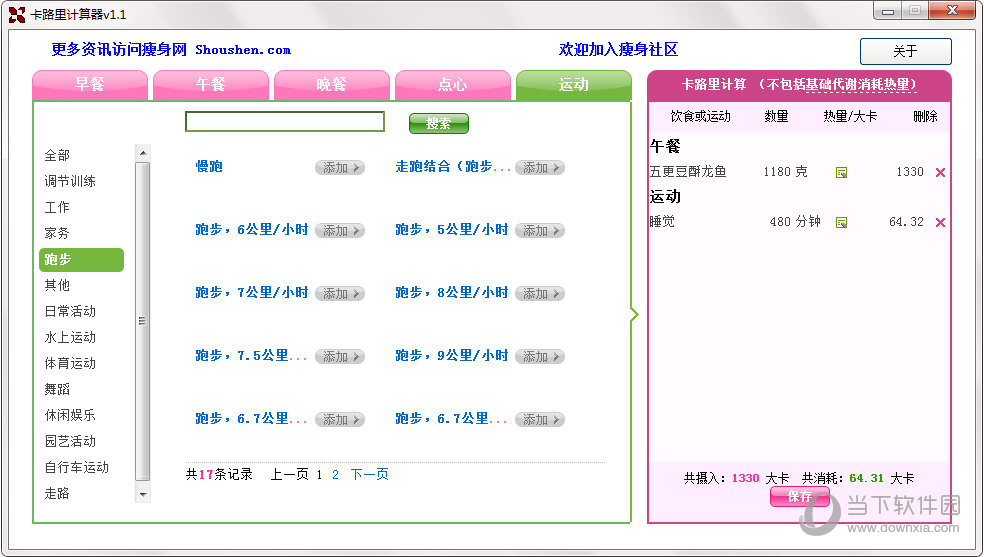
Task: Click 基础代谢消耗热量 underlined text
Action: 860,85
